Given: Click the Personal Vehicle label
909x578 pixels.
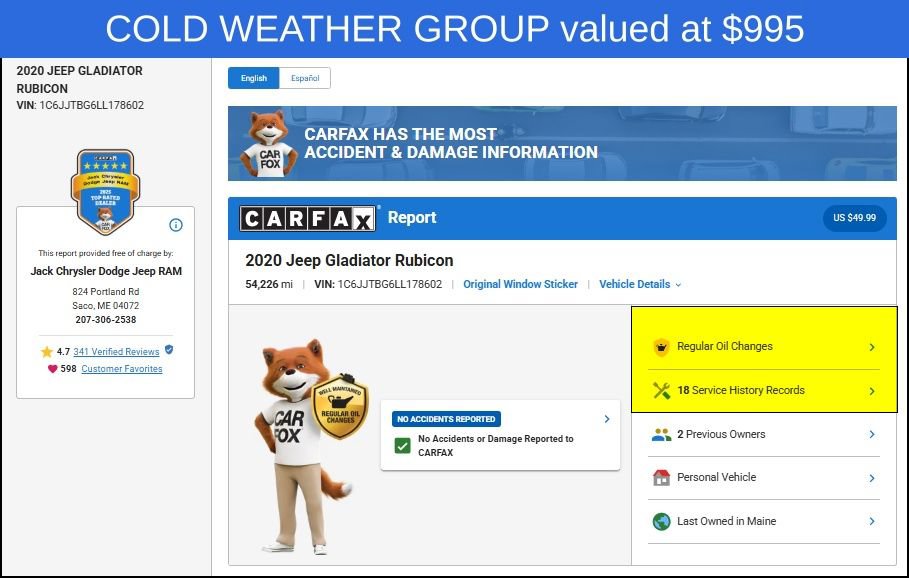Looking at the screenshot, I should pos(717,477).
